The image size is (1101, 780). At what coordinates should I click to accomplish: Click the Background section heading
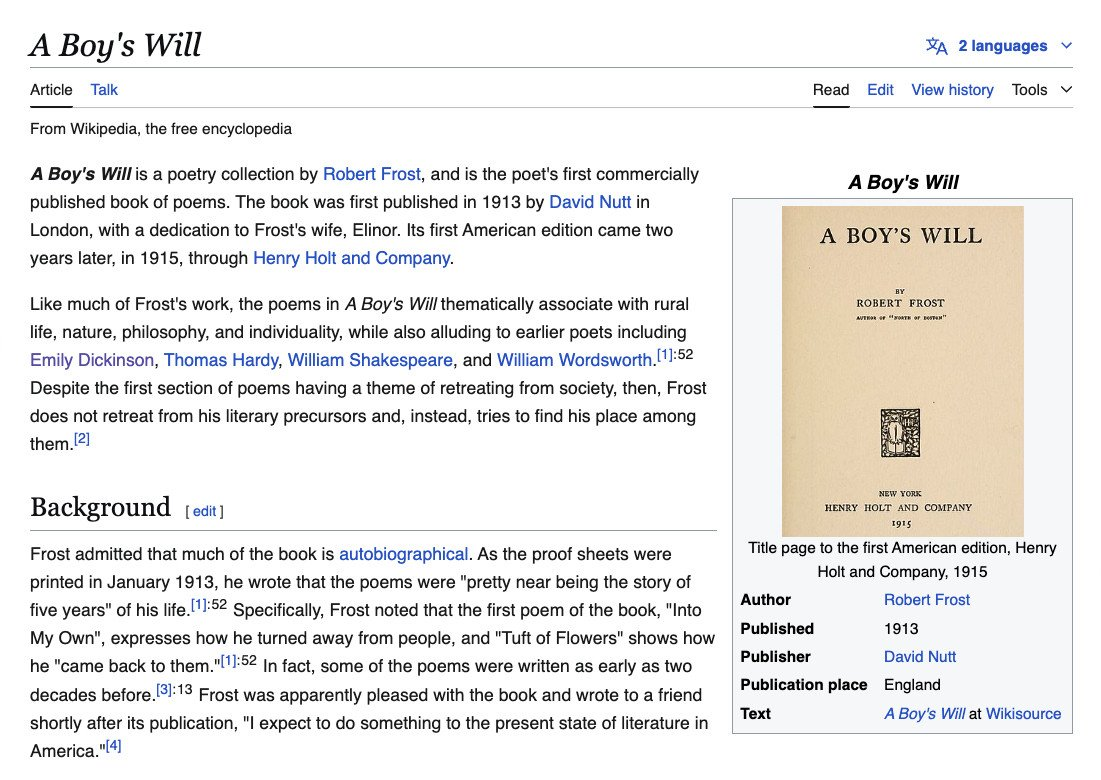pyautogui.click(x=100, y=507)
